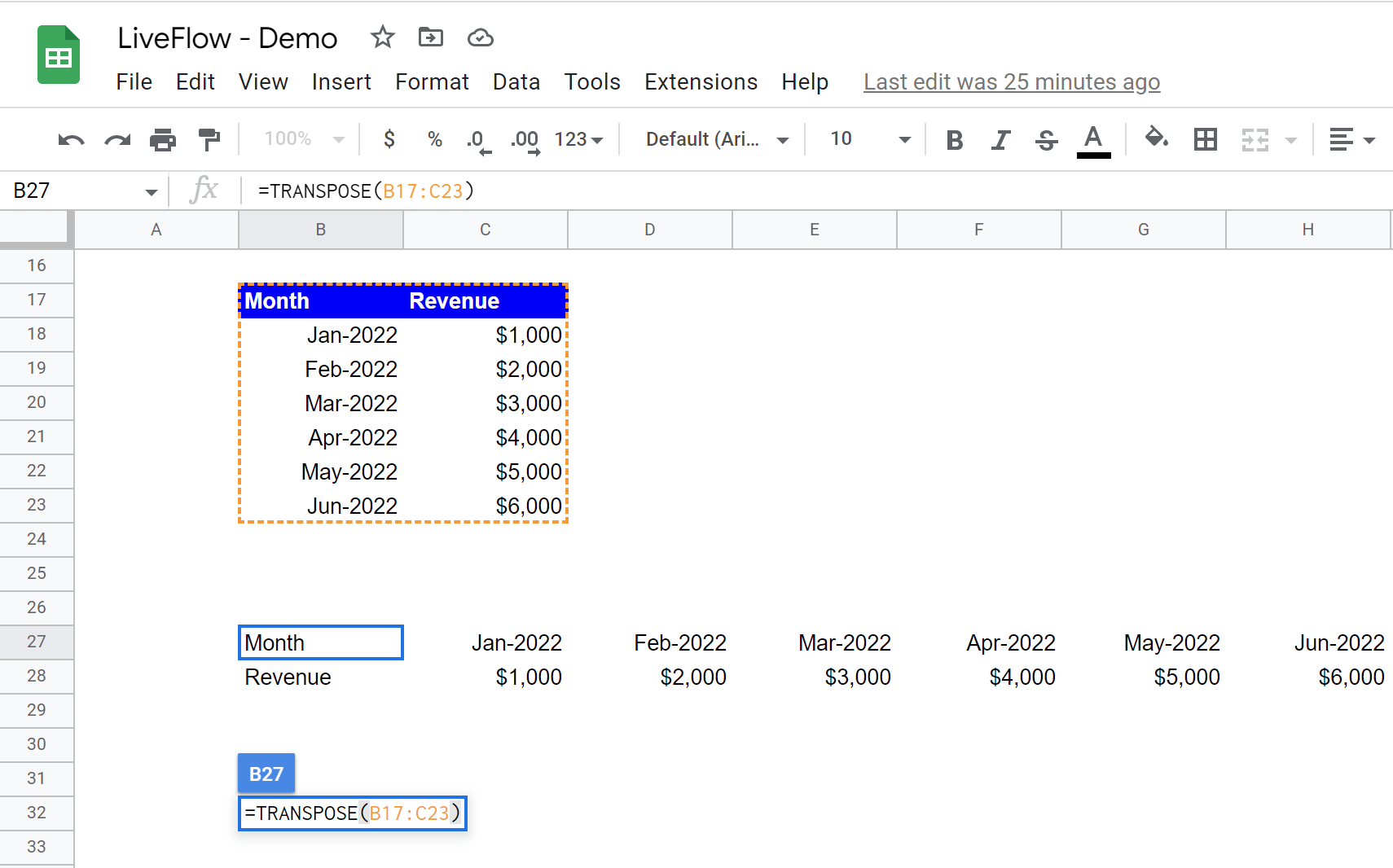Star the LiveFlow - Demo document
Screen dimensions: 1393x868
point(382,37)
